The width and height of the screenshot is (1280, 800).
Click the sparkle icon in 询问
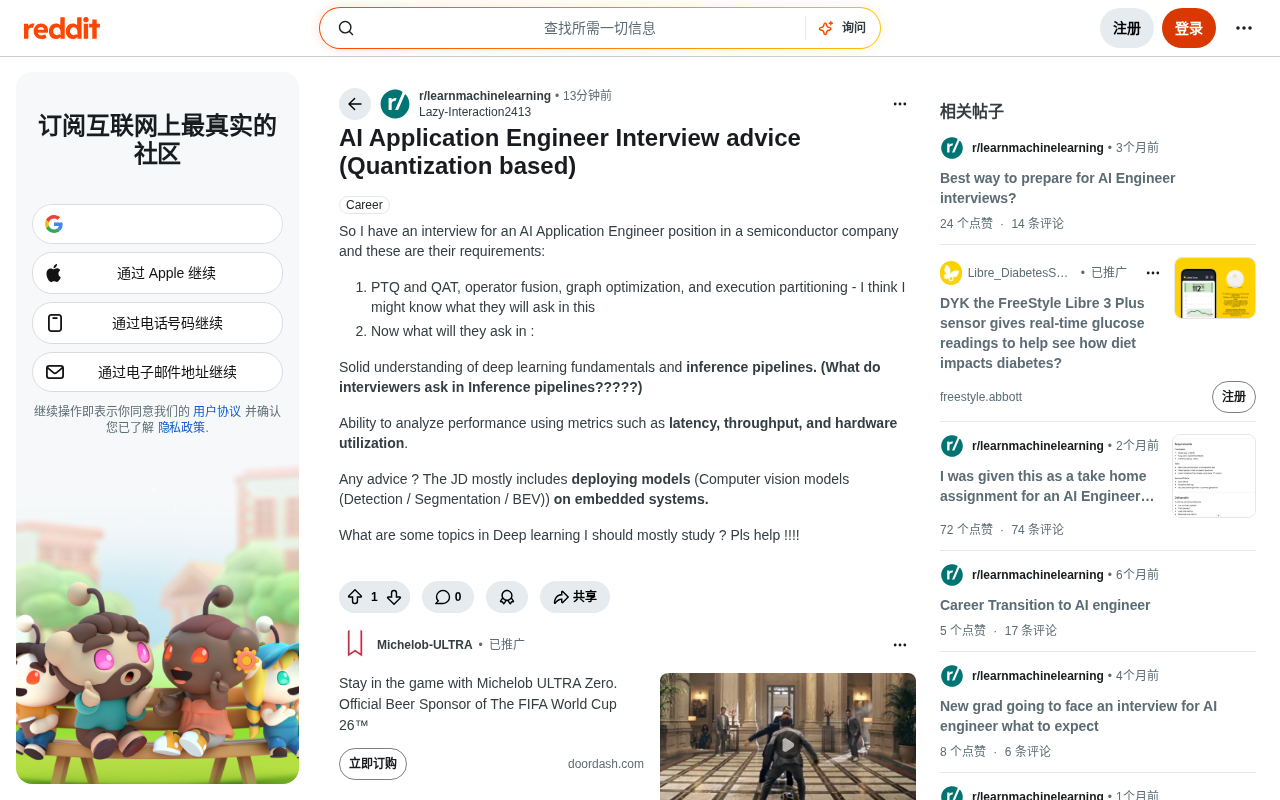(826, 28)
